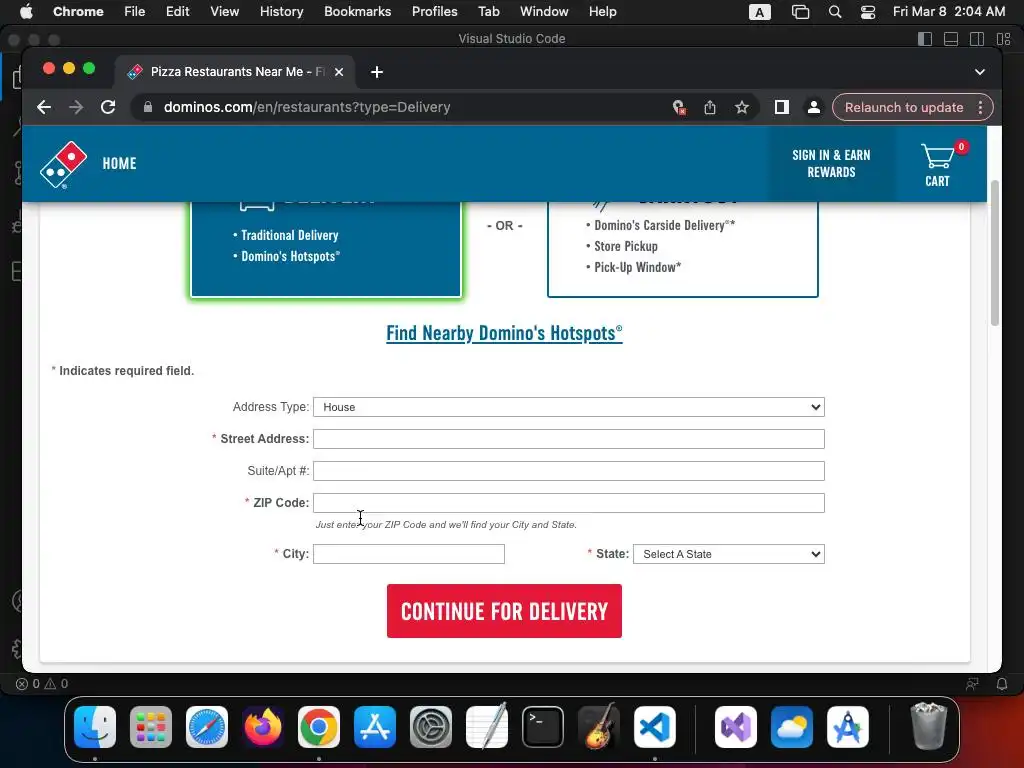Click Continue For Delivery button
The image size is (1024, 768).
pyautogui.click(x=504, y=611)
